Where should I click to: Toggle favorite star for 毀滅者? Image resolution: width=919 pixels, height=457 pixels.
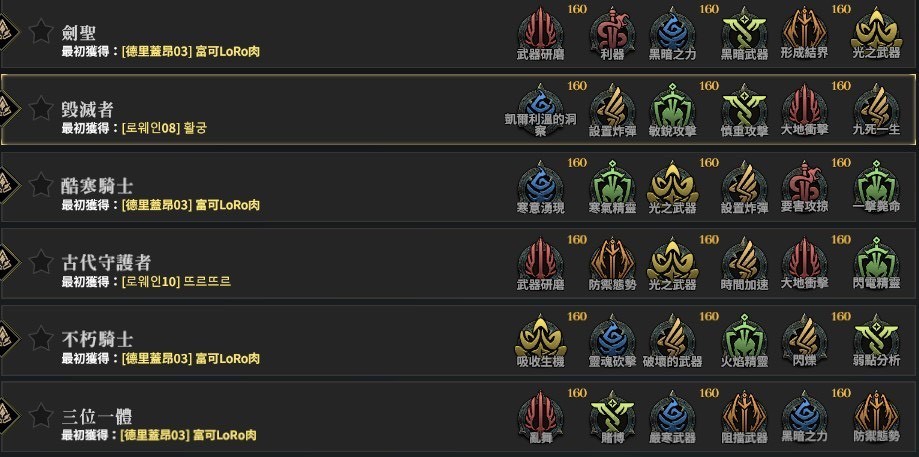click(41, 108)
